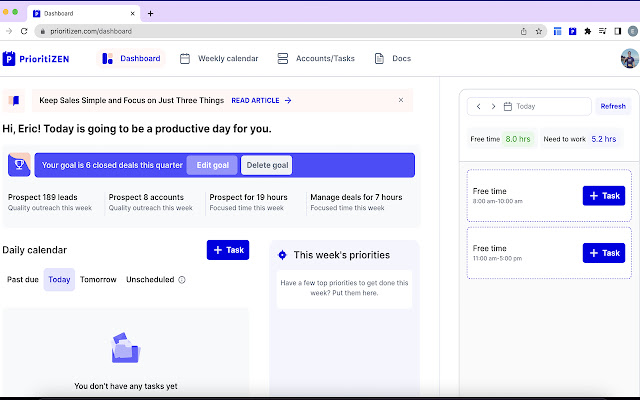
Task: Switch to the Unscheduled filter
Action: 150,280
